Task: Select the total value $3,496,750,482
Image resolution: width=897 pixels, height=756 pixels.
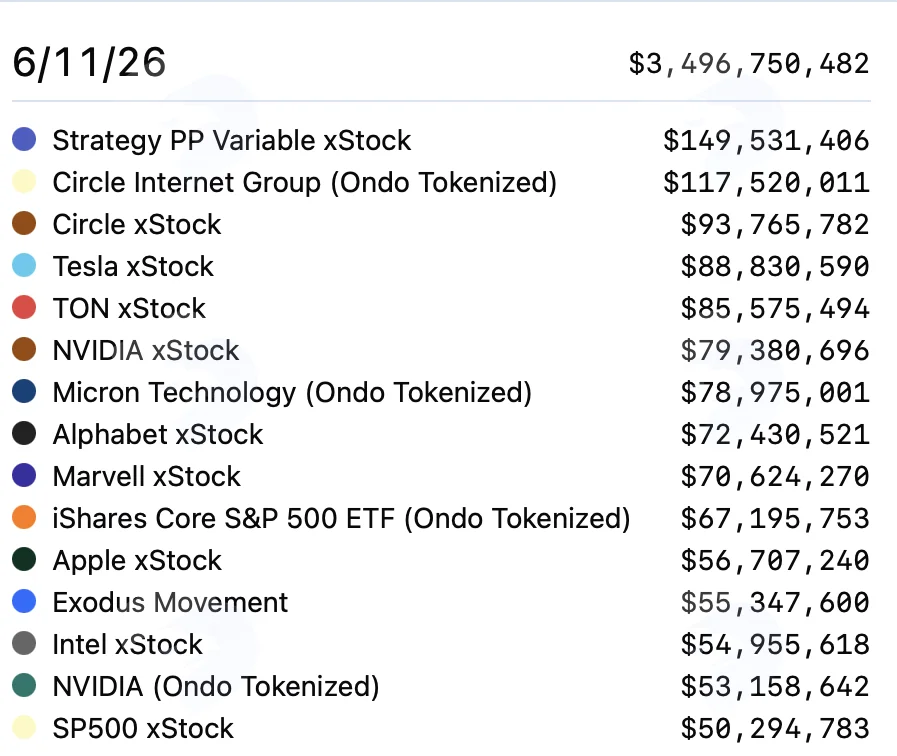Action: coord(749,63)
